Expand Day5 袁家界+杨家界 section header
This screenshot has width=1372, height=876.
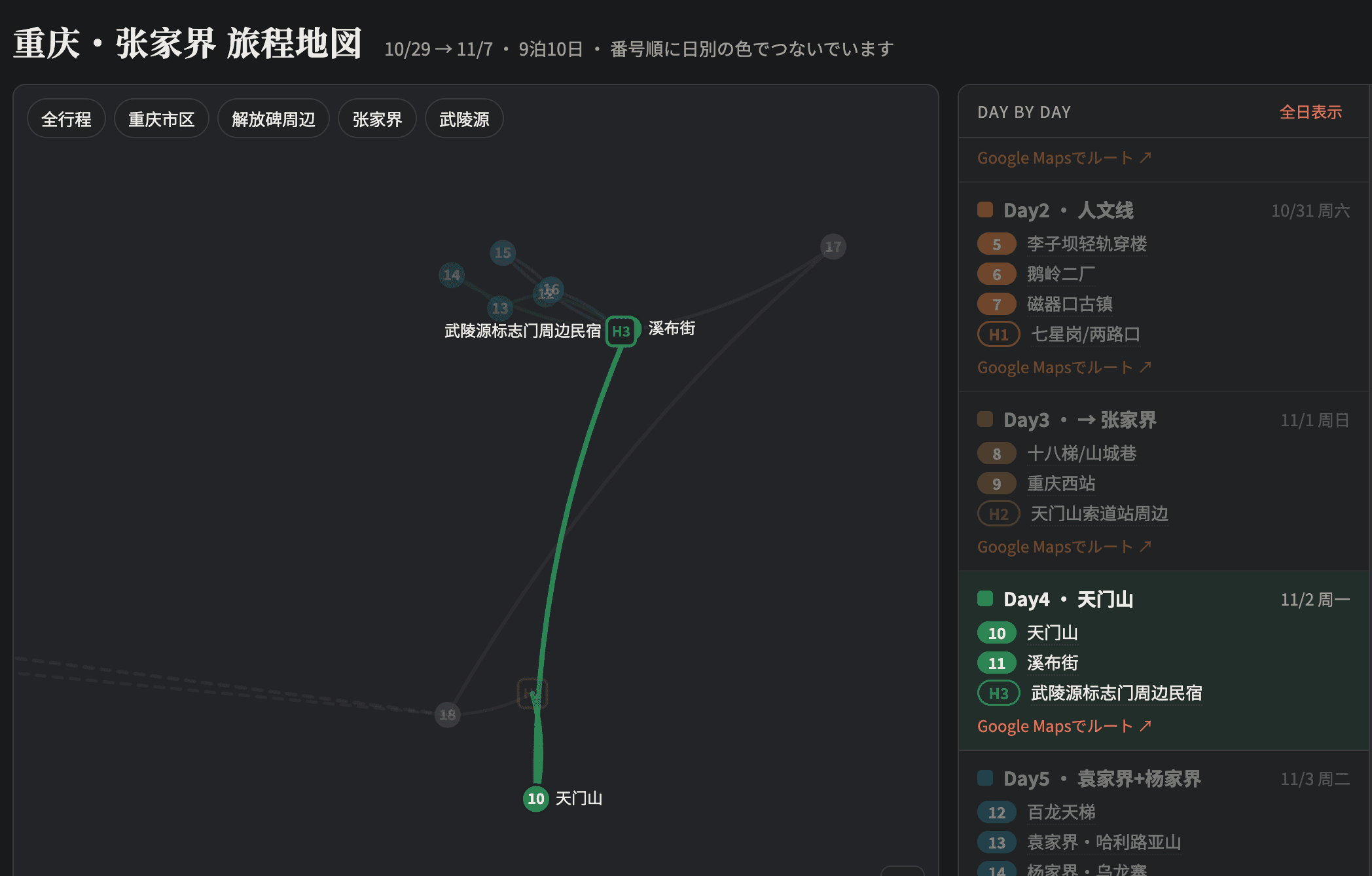tap(1163, 779)
